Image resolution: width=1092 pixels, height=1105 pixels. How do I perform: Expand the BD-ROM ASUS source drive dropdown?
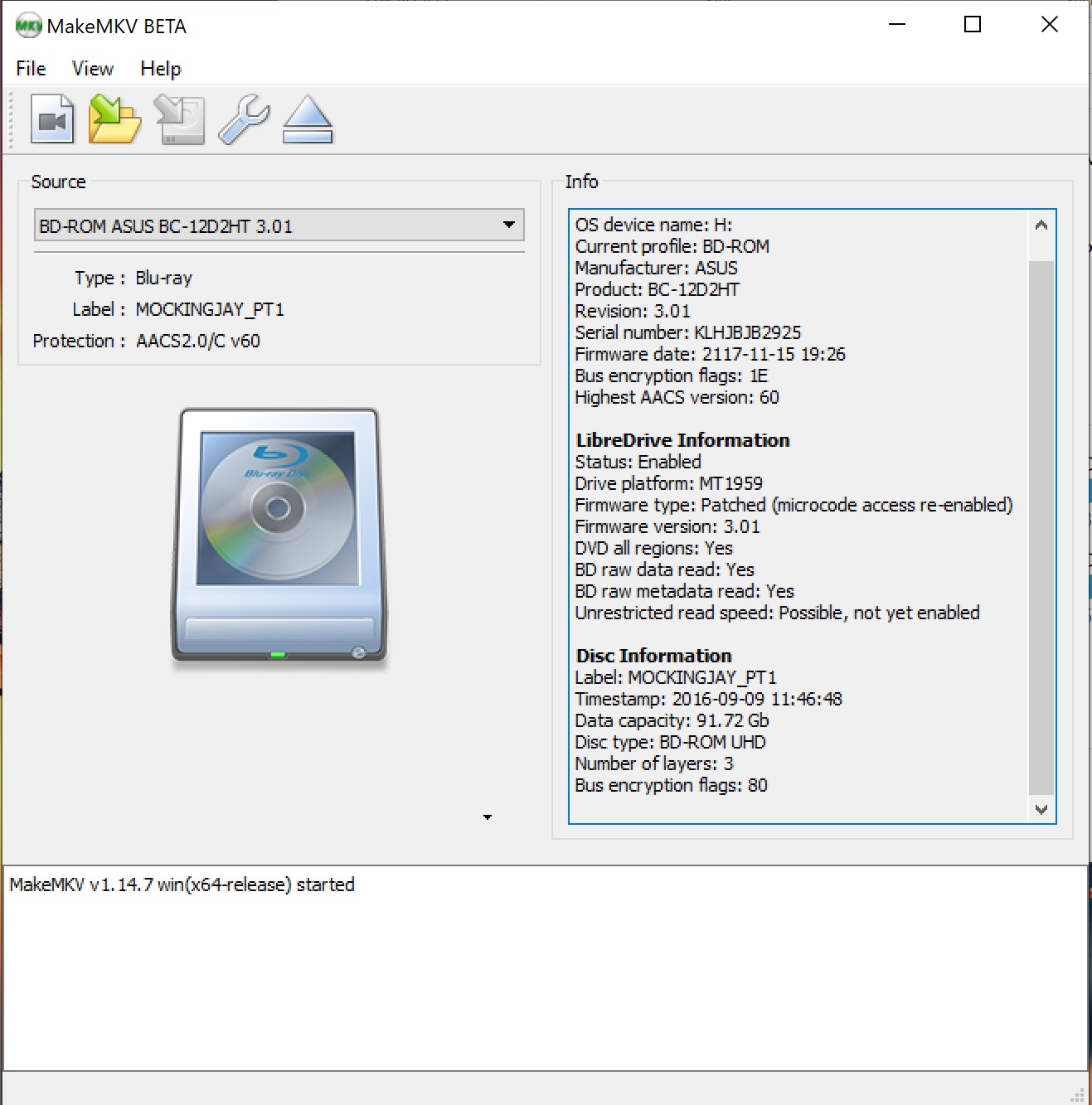coord(279,225)
